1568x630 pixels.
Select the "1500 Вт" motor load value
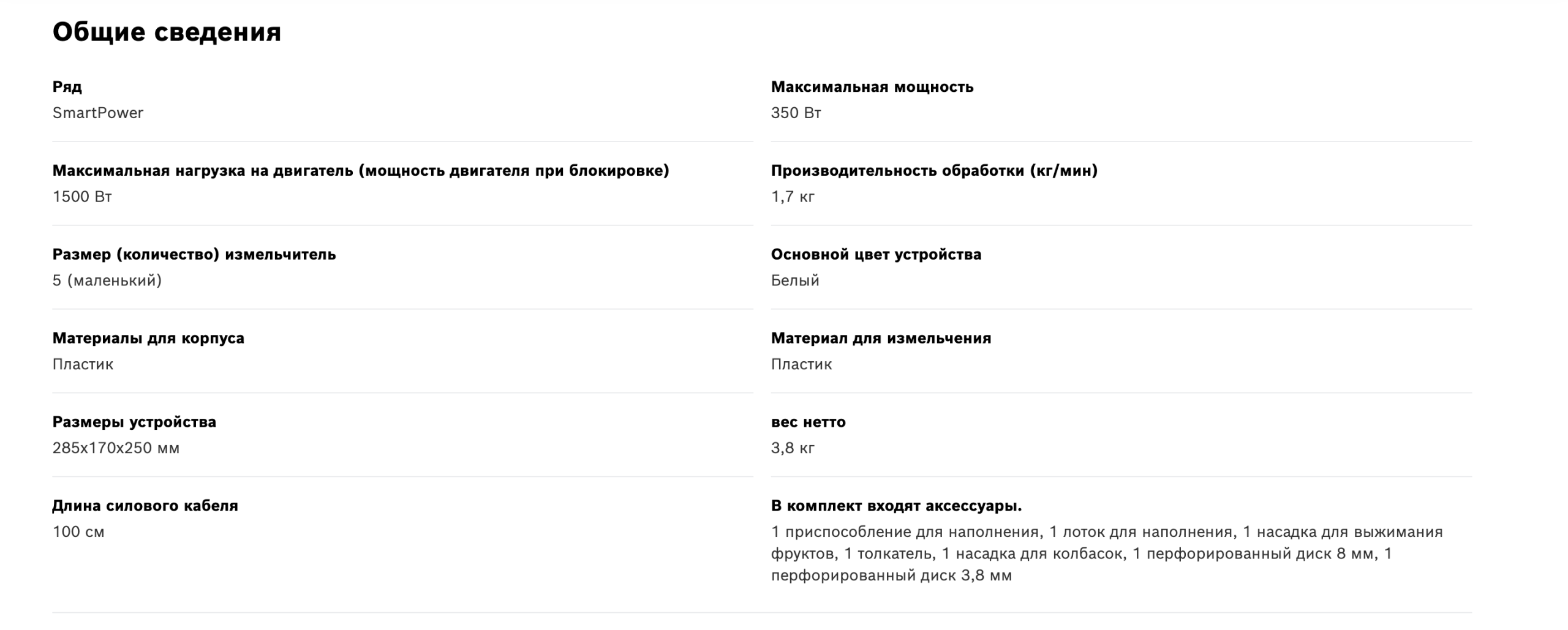point(82,197)
